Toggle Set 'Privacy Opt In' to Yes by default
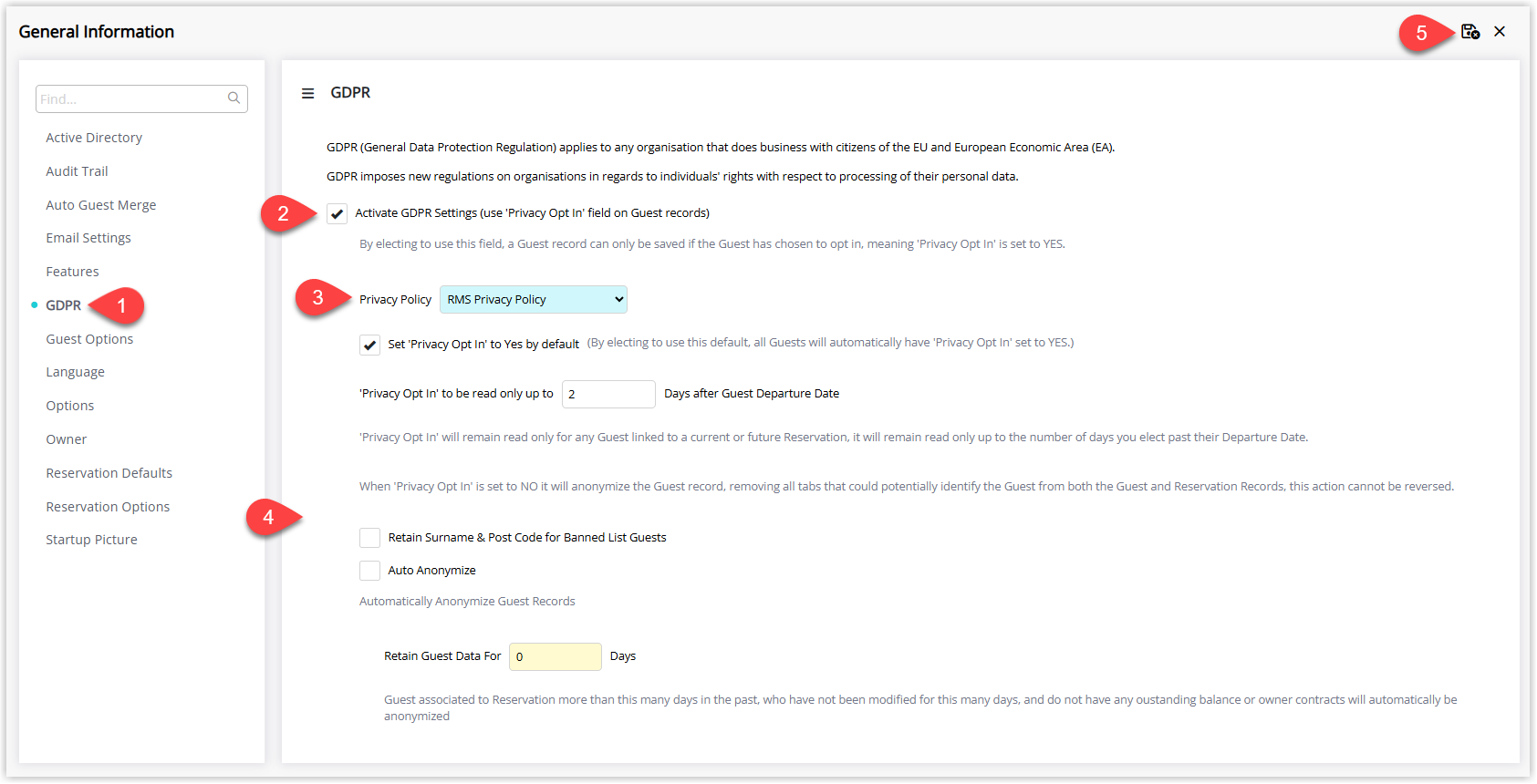This screenshot has height=784, width=1537. point(369,346)
